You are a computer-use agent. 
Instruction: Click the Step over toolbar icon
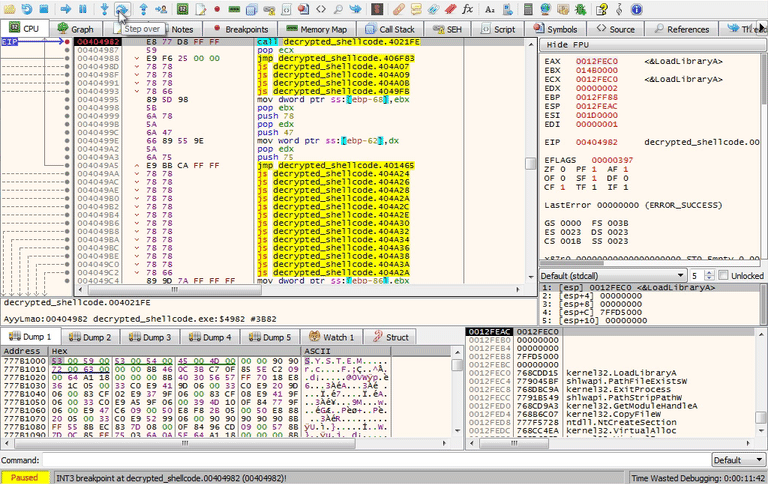click(121, 8)
